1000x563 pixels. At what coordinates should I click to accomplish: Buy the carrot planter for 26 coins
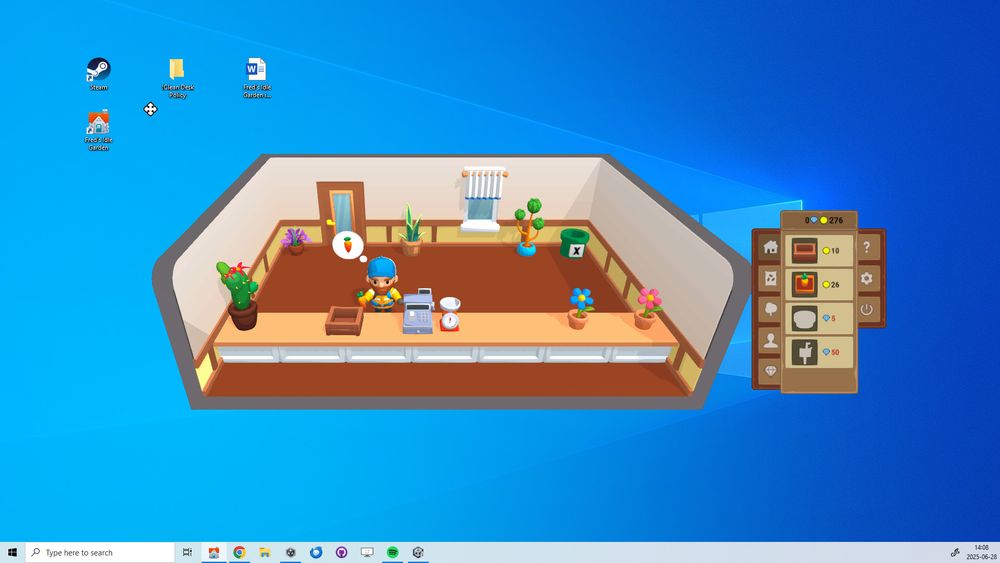[819, 284]
